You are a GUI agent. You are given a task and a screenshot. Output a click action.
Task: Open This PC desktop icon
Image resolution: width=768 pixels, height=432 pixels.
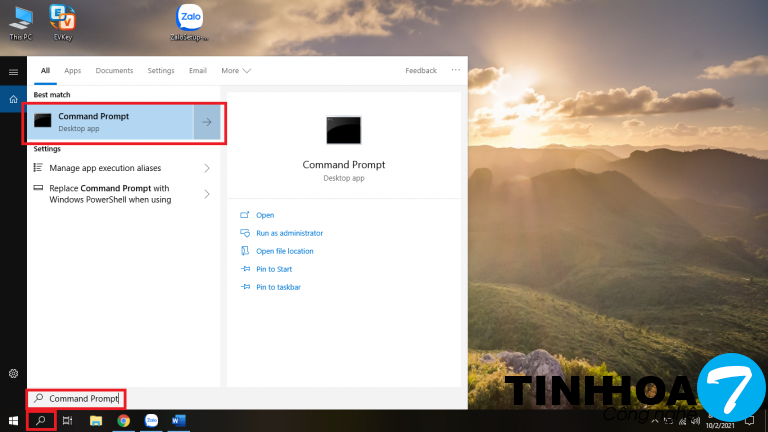pos(20,18)
